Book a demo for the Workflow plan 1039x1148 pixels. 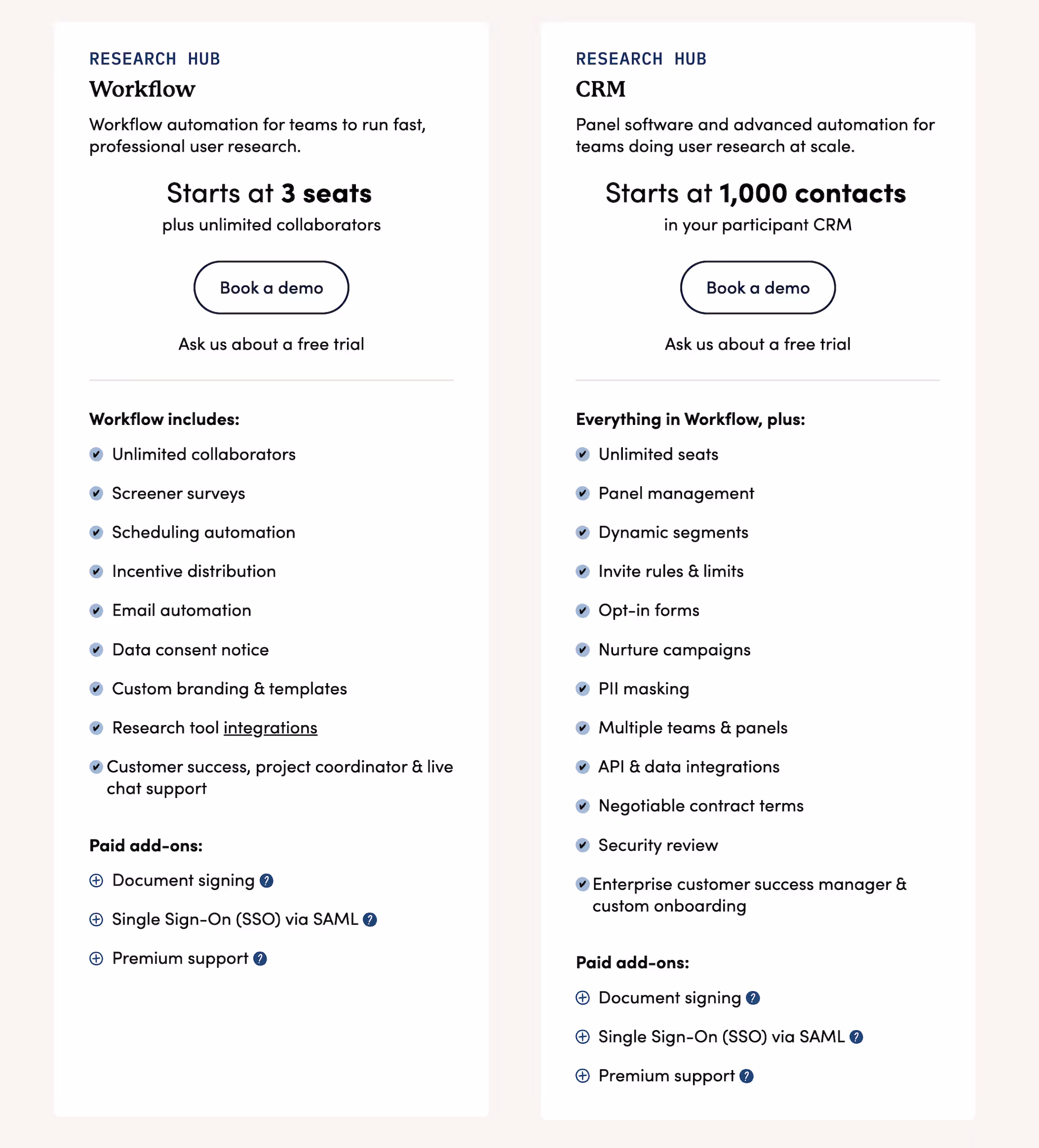pos(271,288)
